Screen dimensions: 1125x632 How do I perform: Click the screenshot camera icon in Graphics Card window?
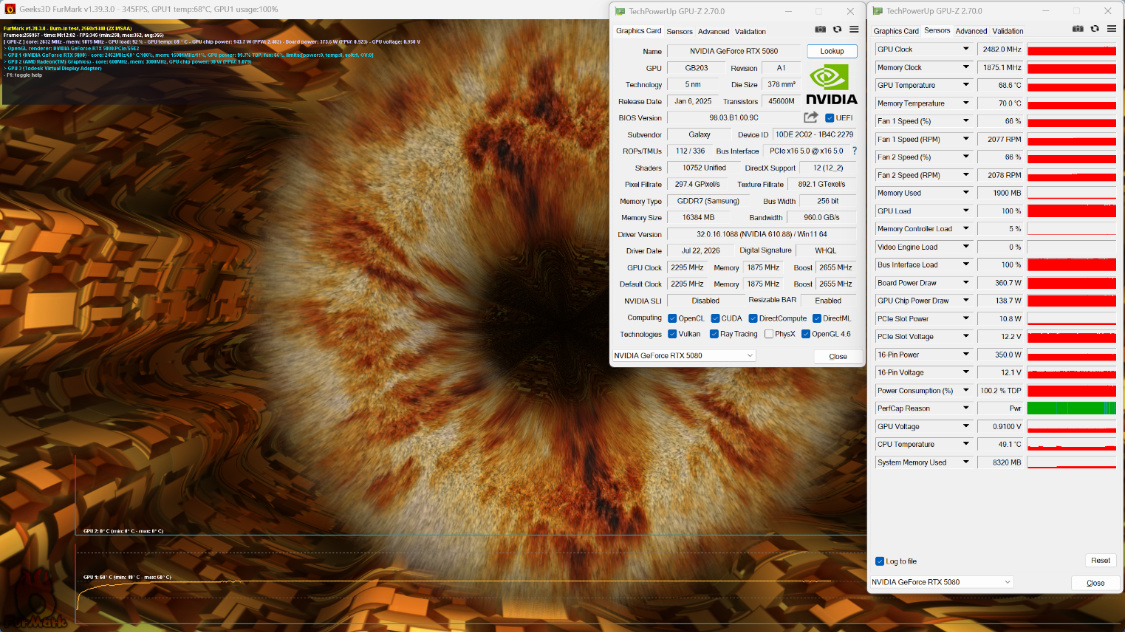click(820, 30)
